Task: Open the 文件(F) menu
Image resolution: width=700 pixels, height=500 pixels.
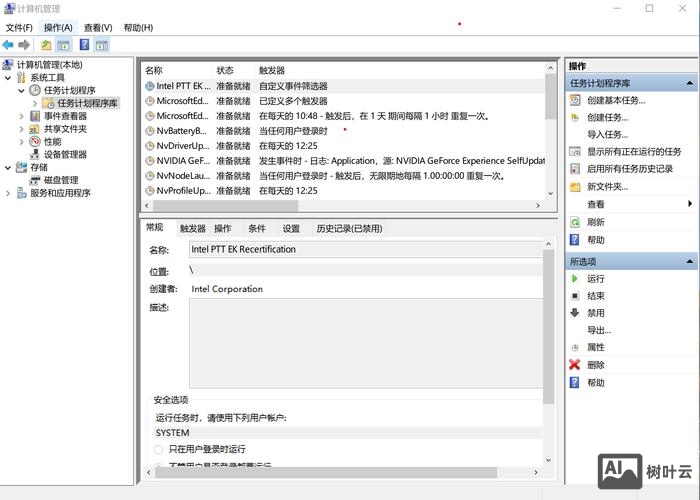Action: pyautogui.click(x=19, y=28)
